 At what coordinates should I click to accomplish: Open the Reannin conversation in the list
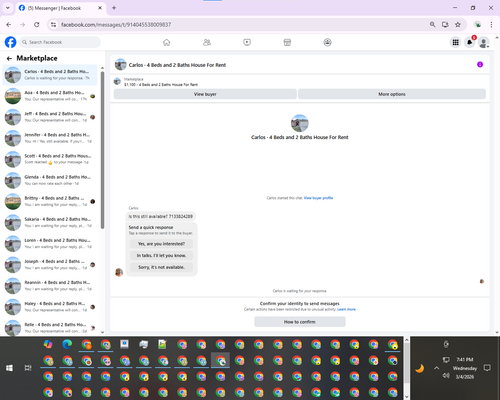point(50,286)
